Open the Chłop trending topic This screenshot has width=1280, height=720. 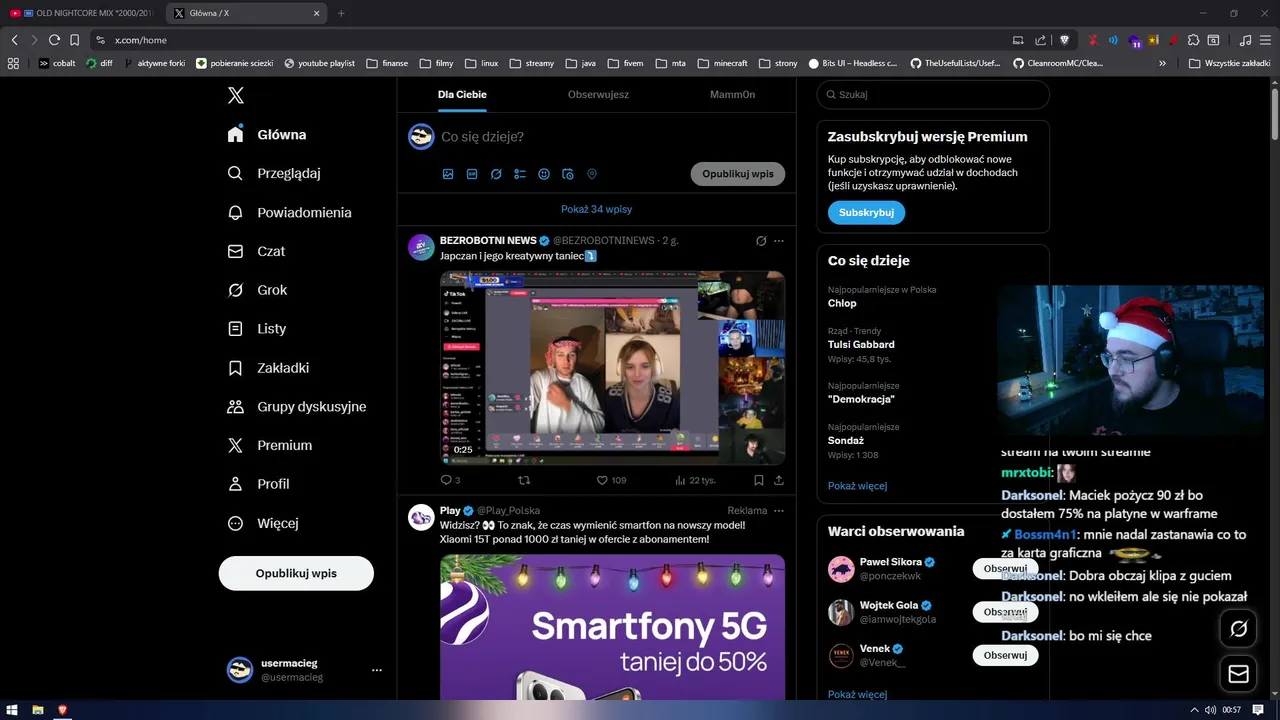842,303
